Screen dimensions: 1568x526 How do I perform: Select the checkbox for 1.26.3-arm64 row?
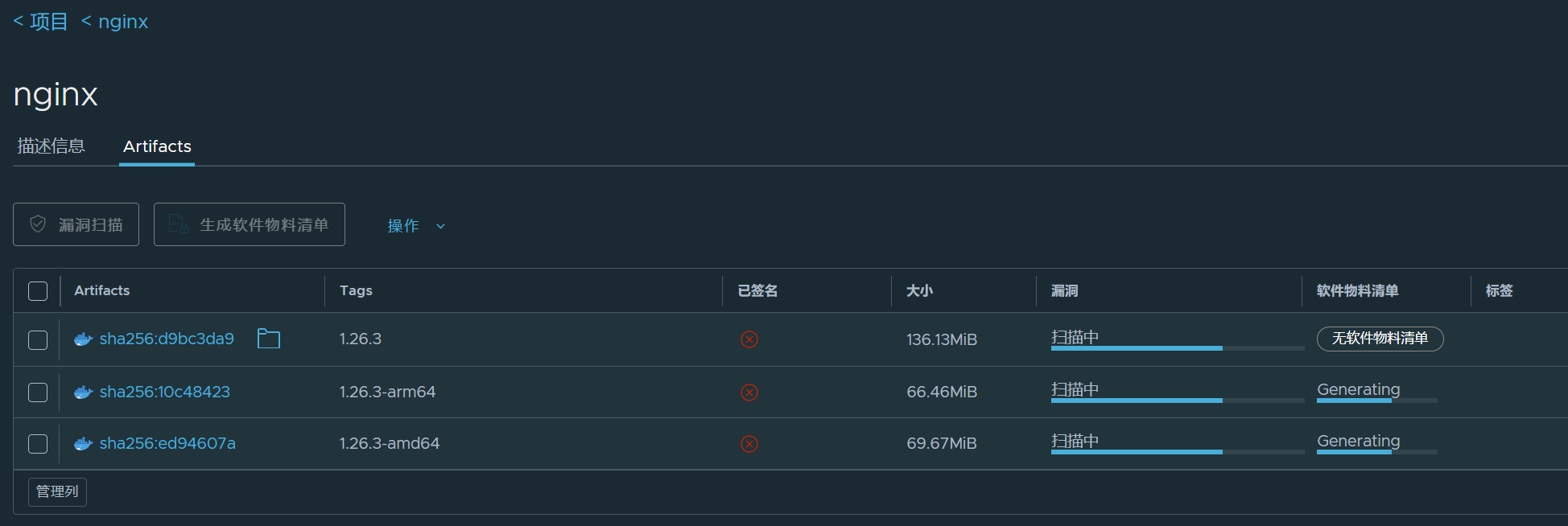pyautogui.click(x=38, y=392)
